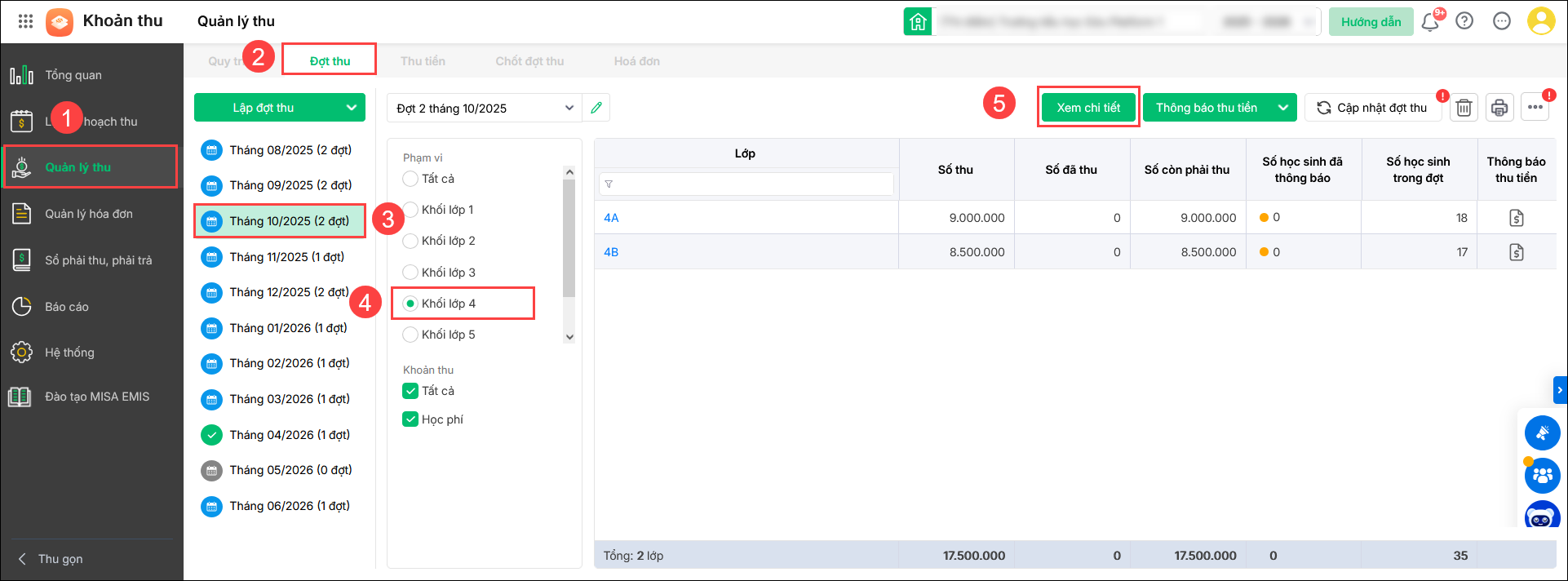This screenshot has height=581, width=1568.
Task: Click payment notice icon for class 4A
Action: (1516, 218)
